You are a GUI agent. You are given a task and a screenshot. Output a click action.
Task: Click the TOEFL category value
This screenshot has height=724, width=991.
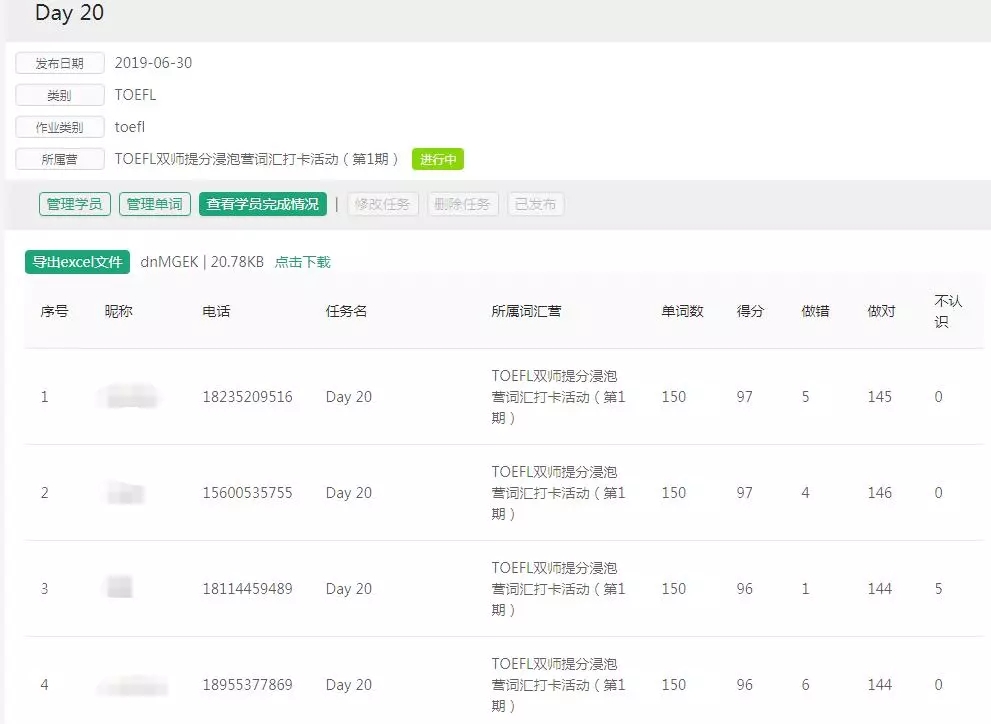pyautogui.click(x=135, y=95)
